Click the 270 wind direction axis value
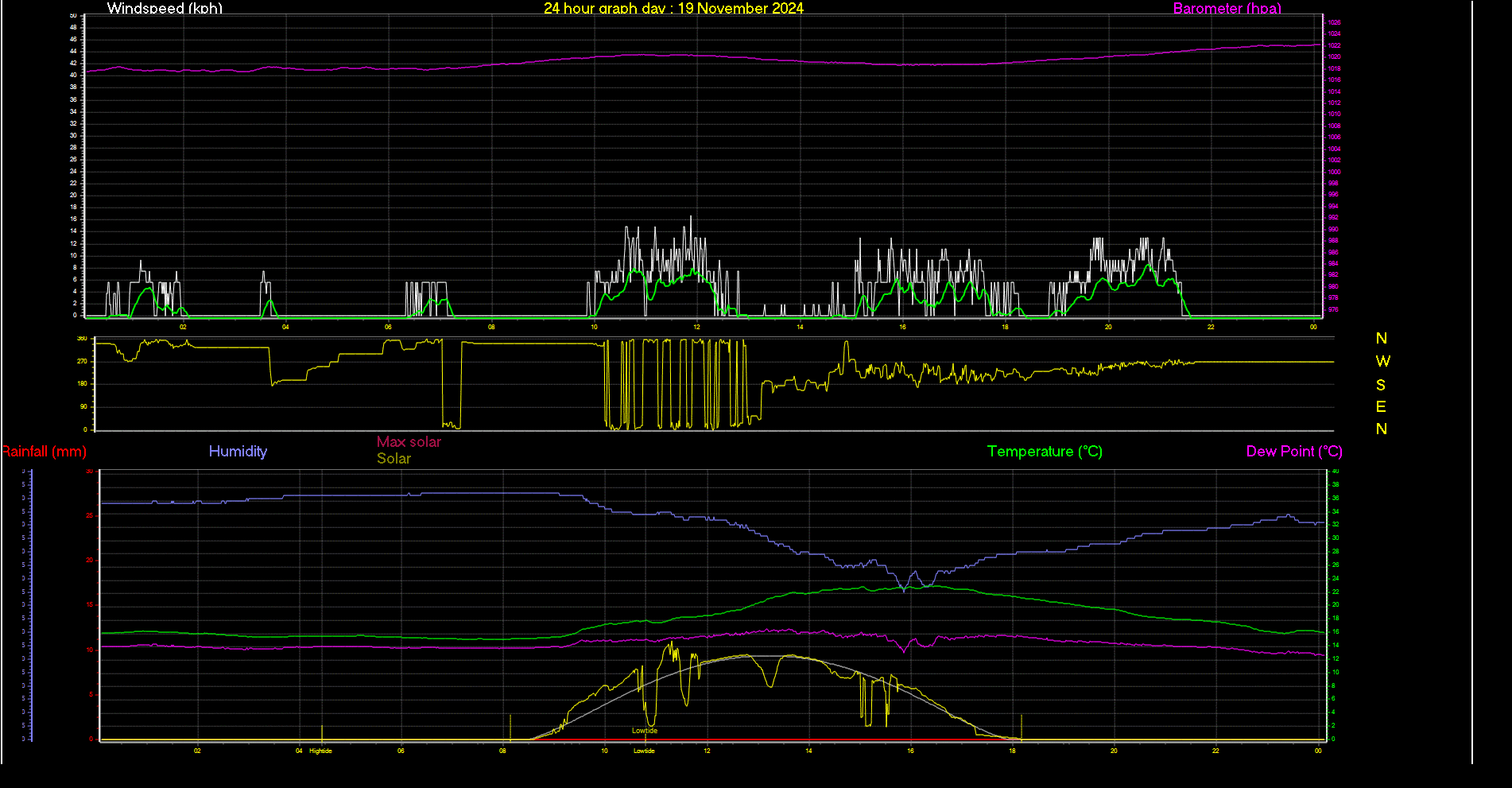1512x788 pixels. point(82,361)
